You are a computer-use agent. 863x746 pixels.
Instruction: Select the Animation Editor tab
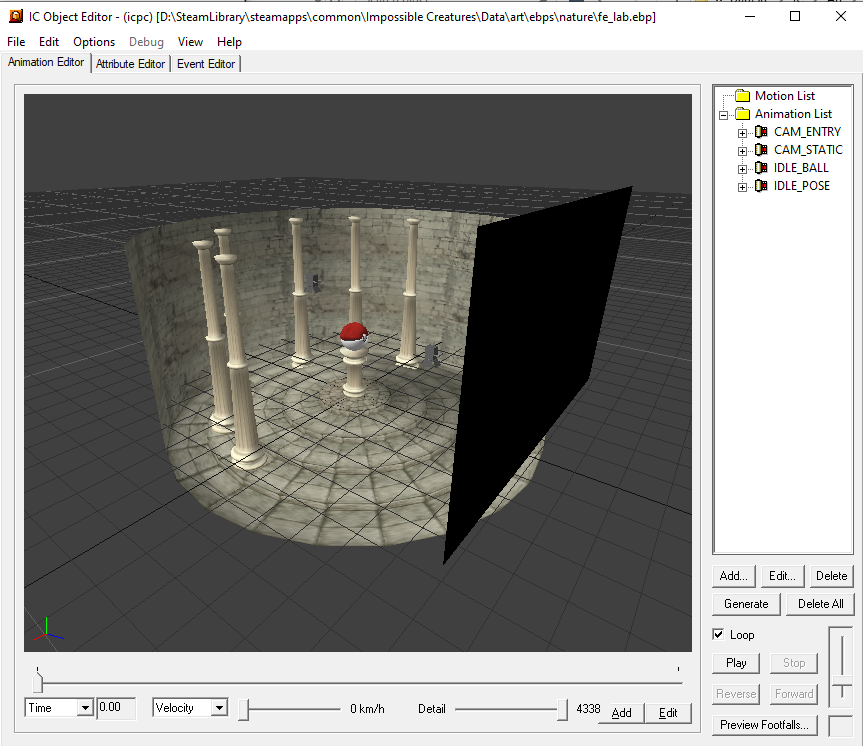[x=46, y=62]
